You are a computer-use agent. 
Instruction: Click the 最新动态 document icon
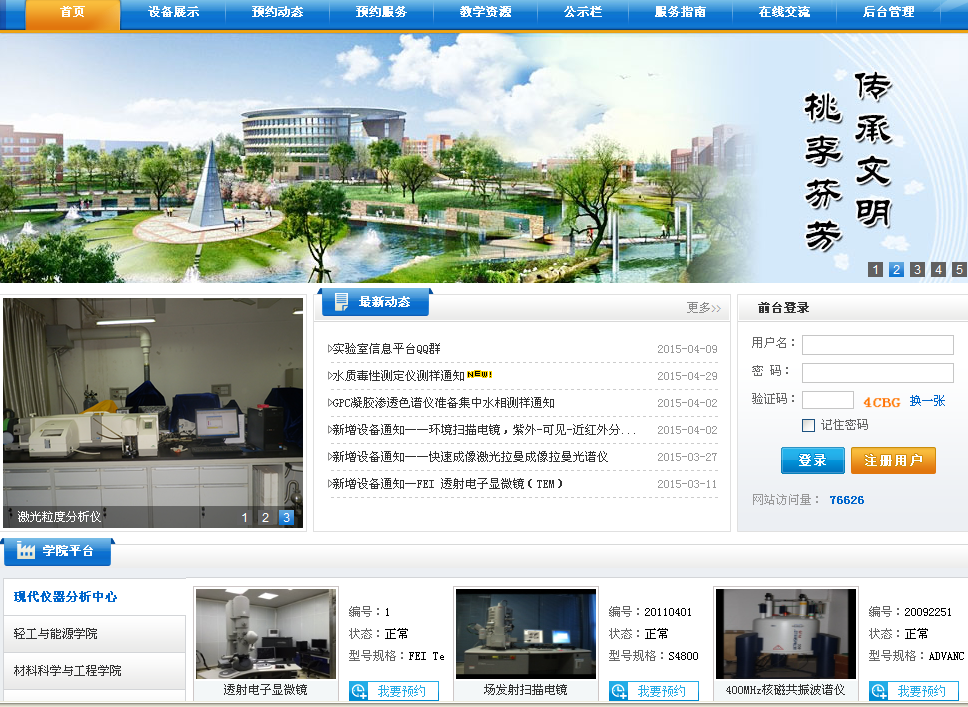point(342,302)
